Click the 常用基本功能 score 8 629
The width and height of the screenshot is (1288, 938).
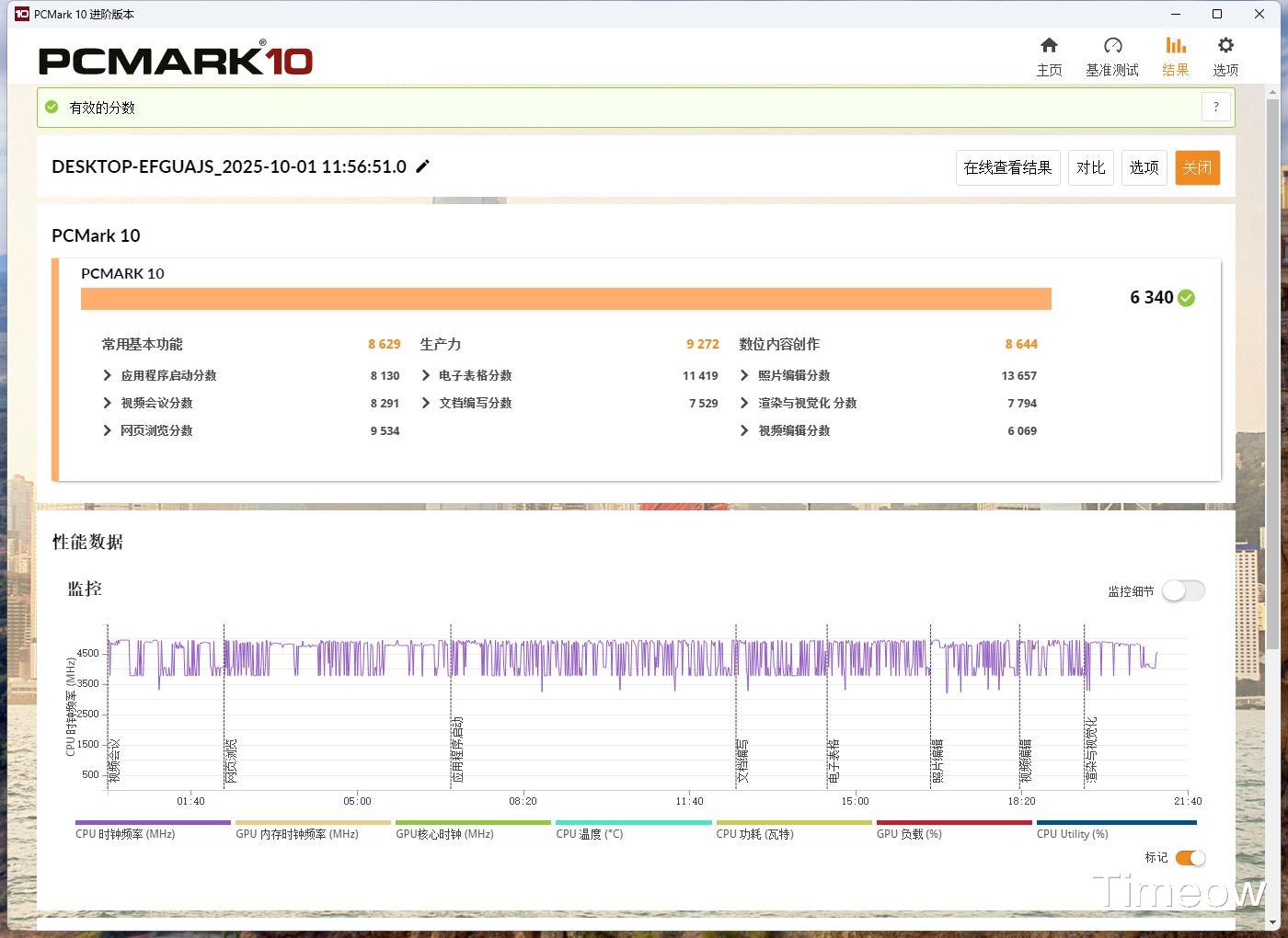coord(385,344)
